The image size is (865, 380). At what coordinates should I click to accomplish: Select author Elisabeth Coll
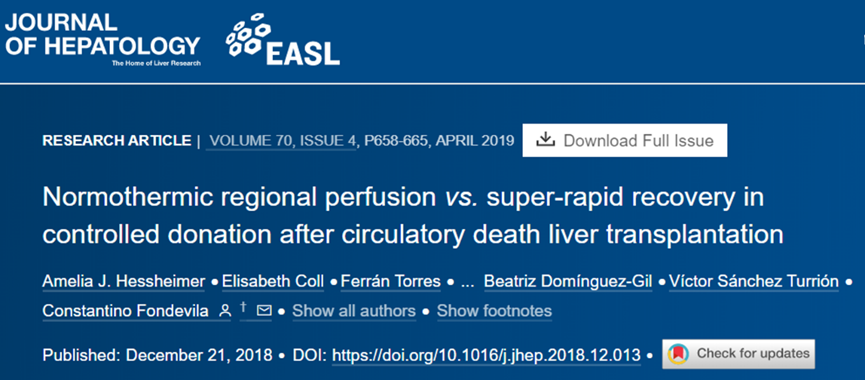click(273, 282)
